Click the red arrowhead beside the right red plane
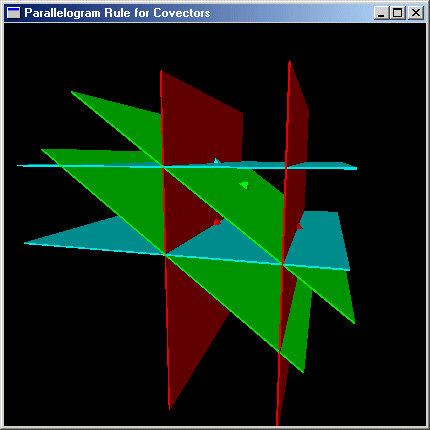The height and width of the screenshot is (430, 430). (299, 227)
